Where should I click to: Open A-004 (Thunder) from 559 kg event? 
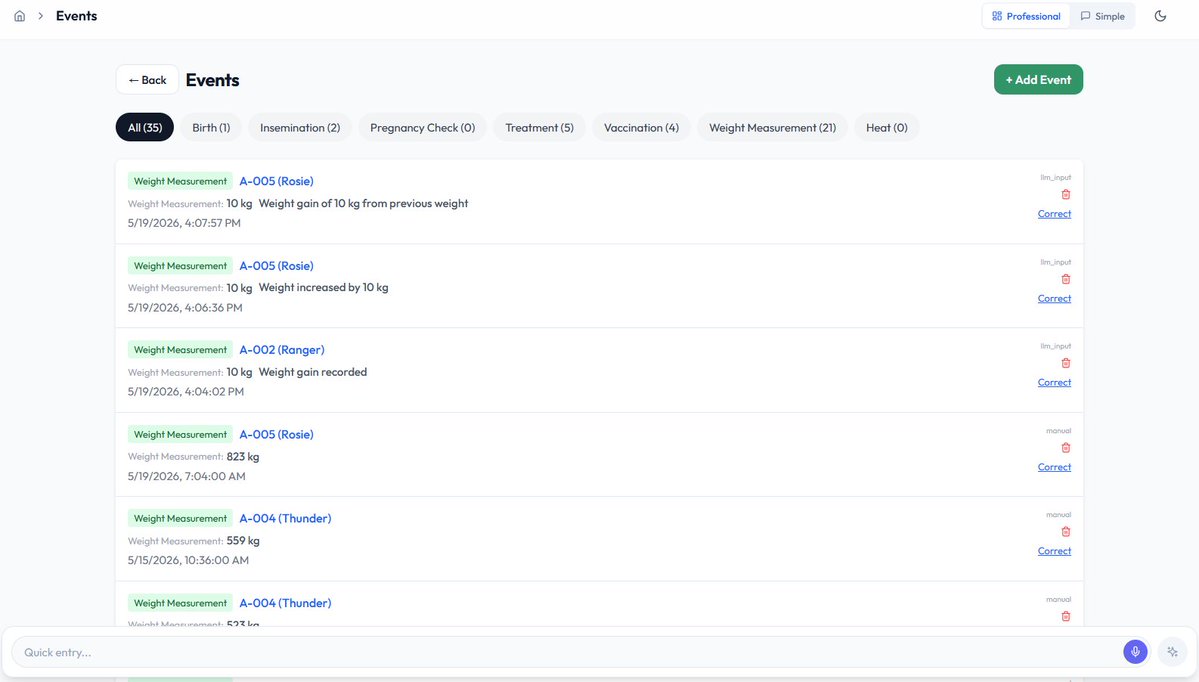click(x=285, y=518)
